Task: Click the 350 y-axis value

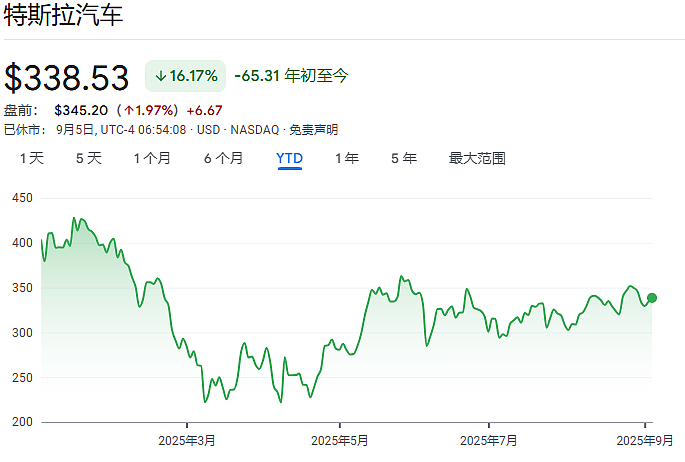Action: 22,288
